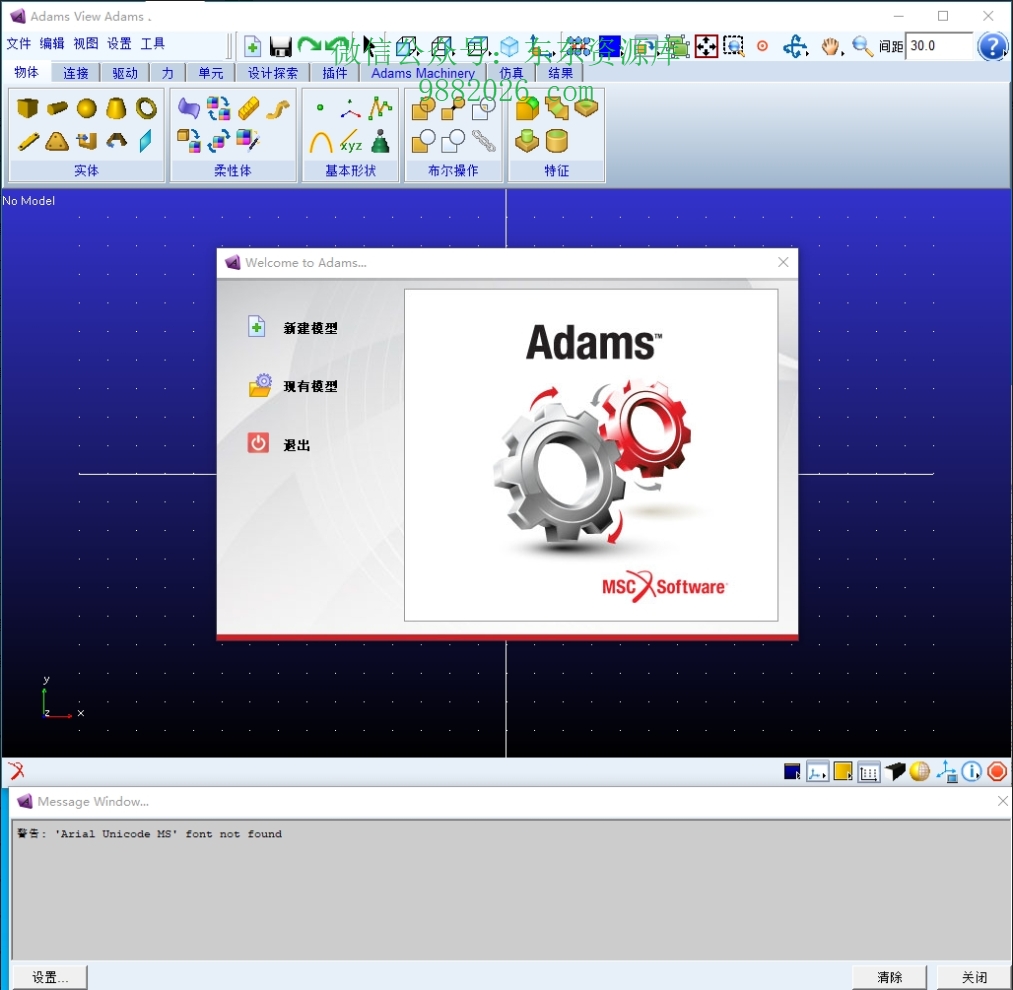Click 新建模型 in the welcome dialog

[310, 328]
